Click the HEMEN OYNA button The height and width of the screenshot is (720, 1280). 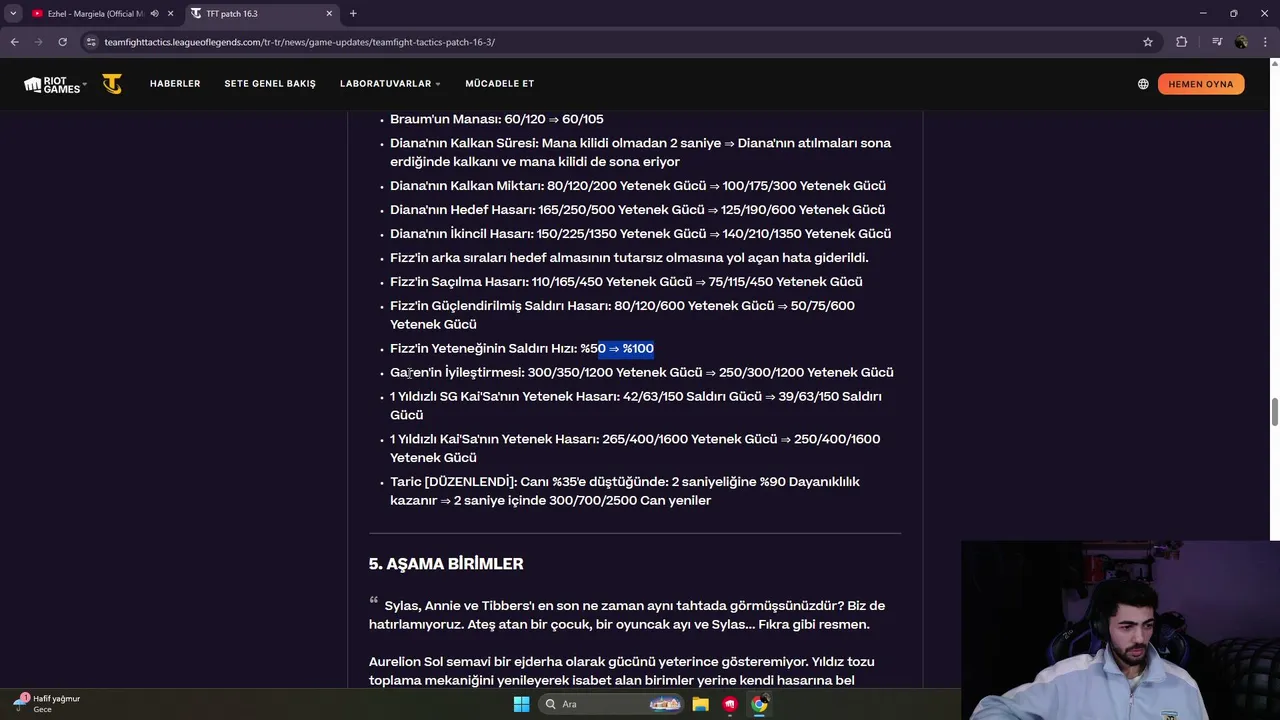pyautogui.click(x=1201, y=84)
